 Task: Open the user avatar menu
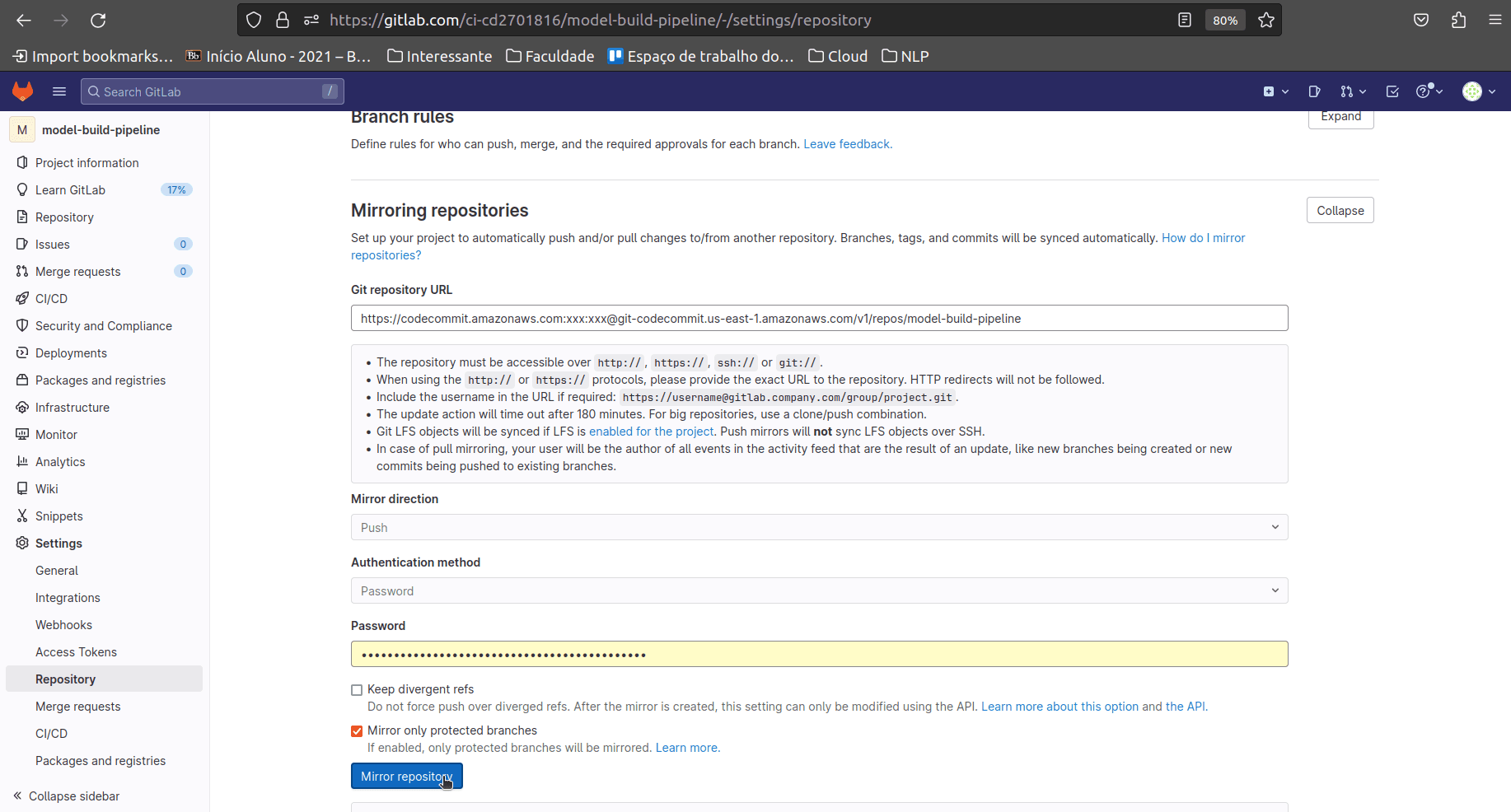coord(1478,91)
